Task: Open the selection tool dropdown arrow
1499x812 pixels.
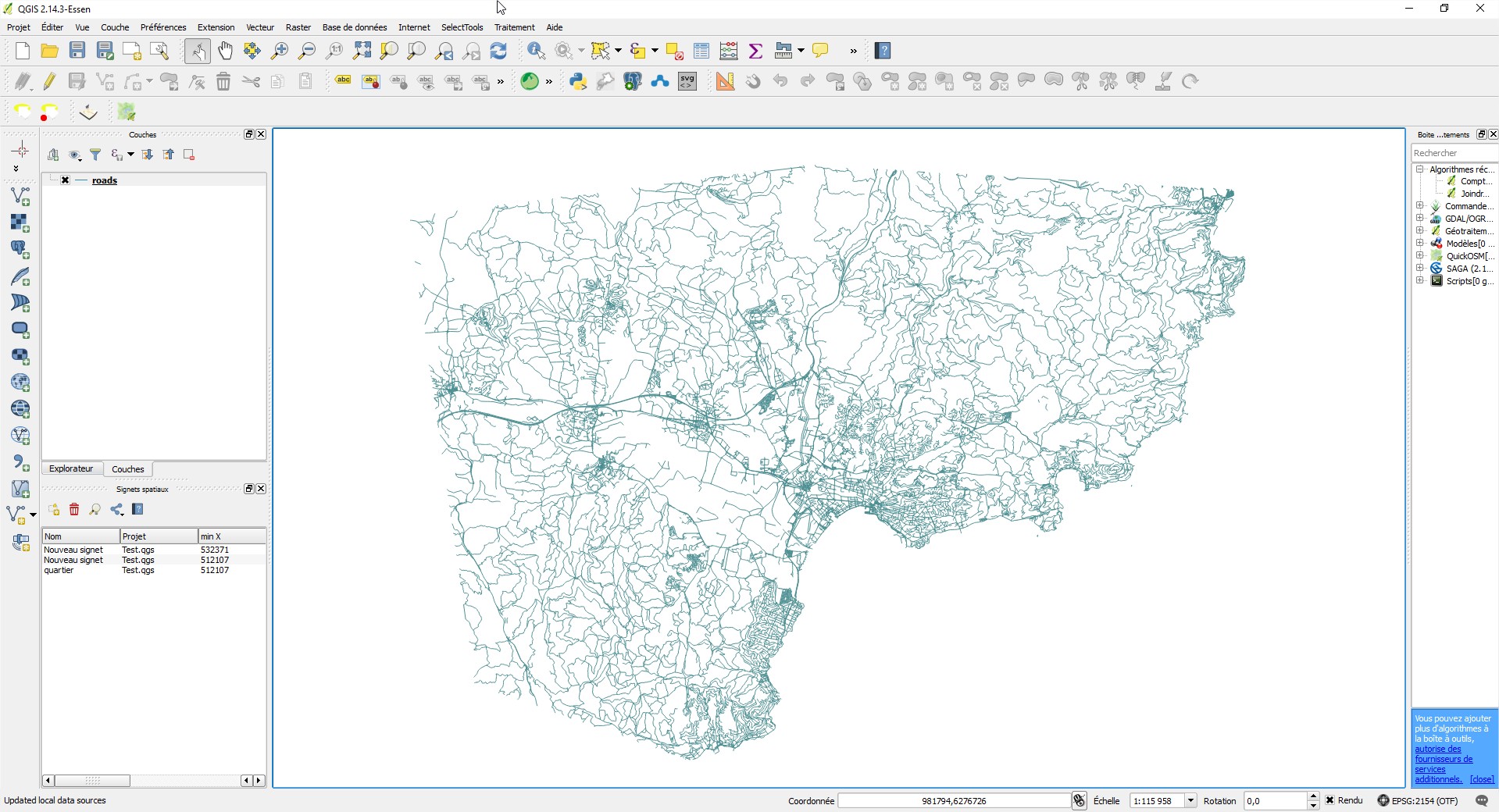Action: click(619, 51)
